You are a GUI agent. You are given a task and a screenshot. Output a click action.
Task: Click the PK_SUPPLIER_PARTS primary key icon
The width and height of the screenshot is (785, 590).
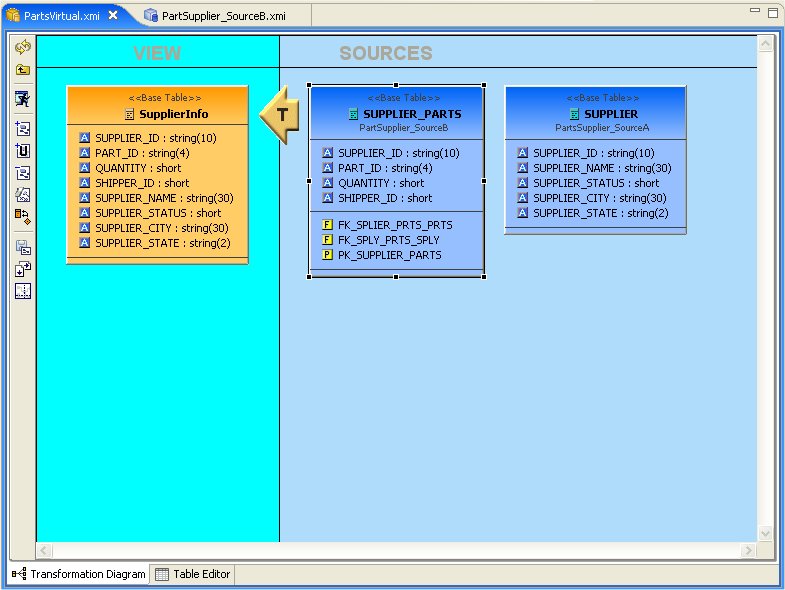(x=327, y=255)
